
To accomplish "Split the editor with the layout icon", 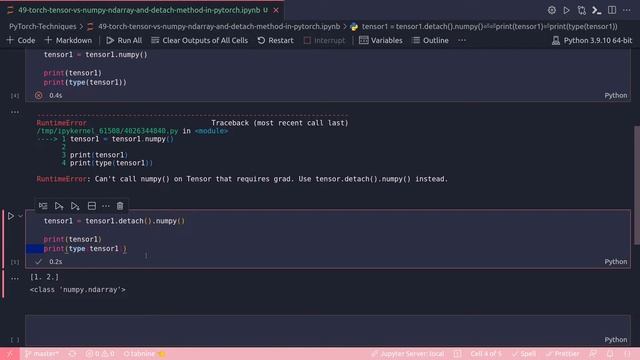I will point(612,10).
